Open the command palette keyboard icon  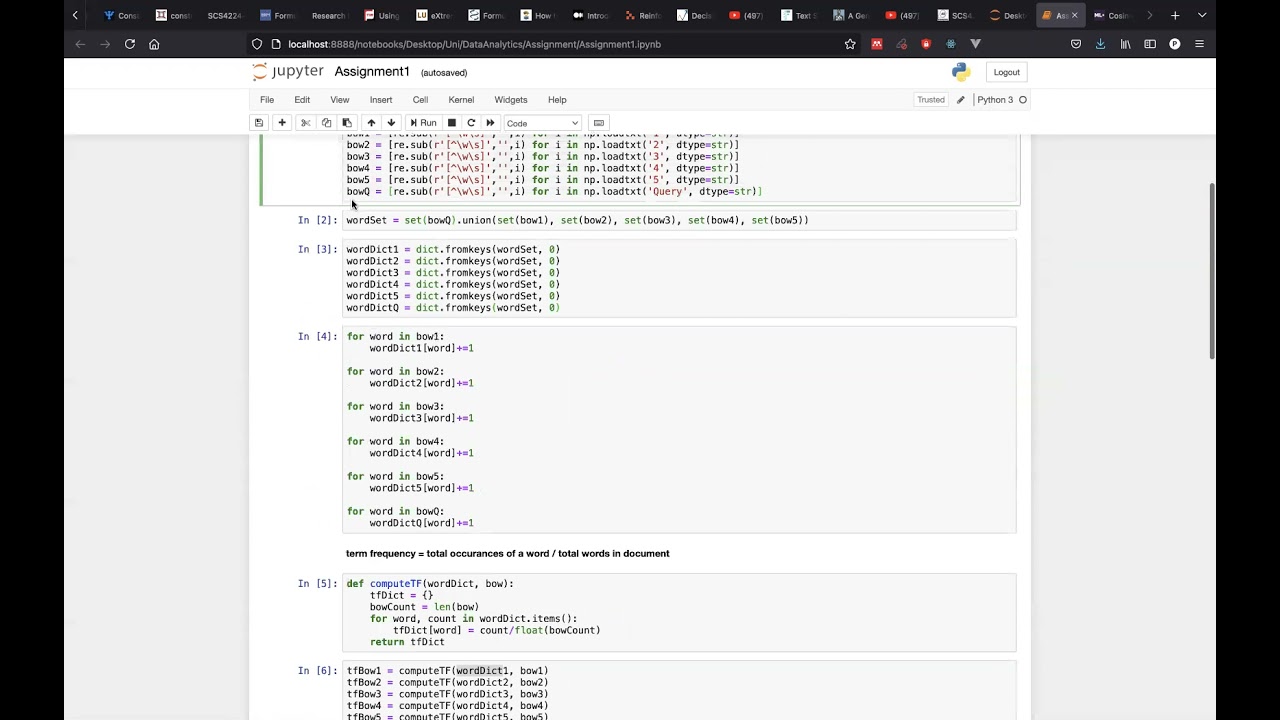click(x=599, y=123)
